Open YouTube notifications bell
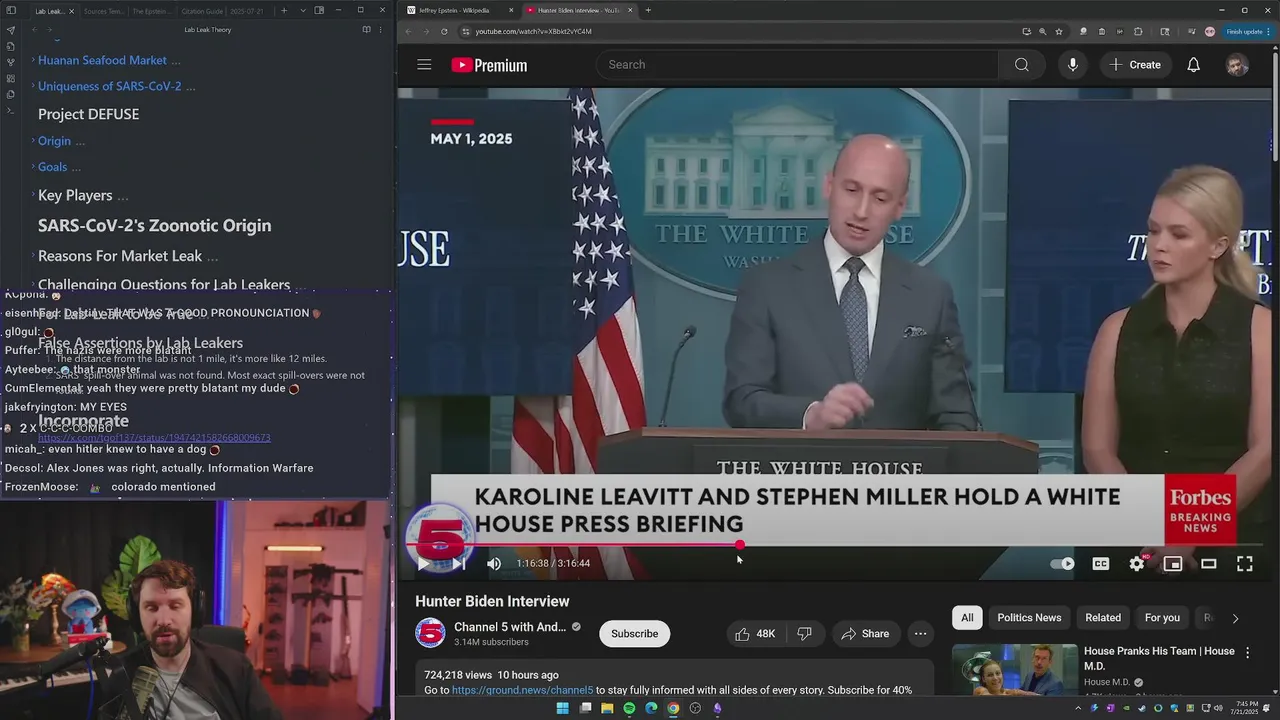This screenshot has width=1280, height=720. (1193, 65)
